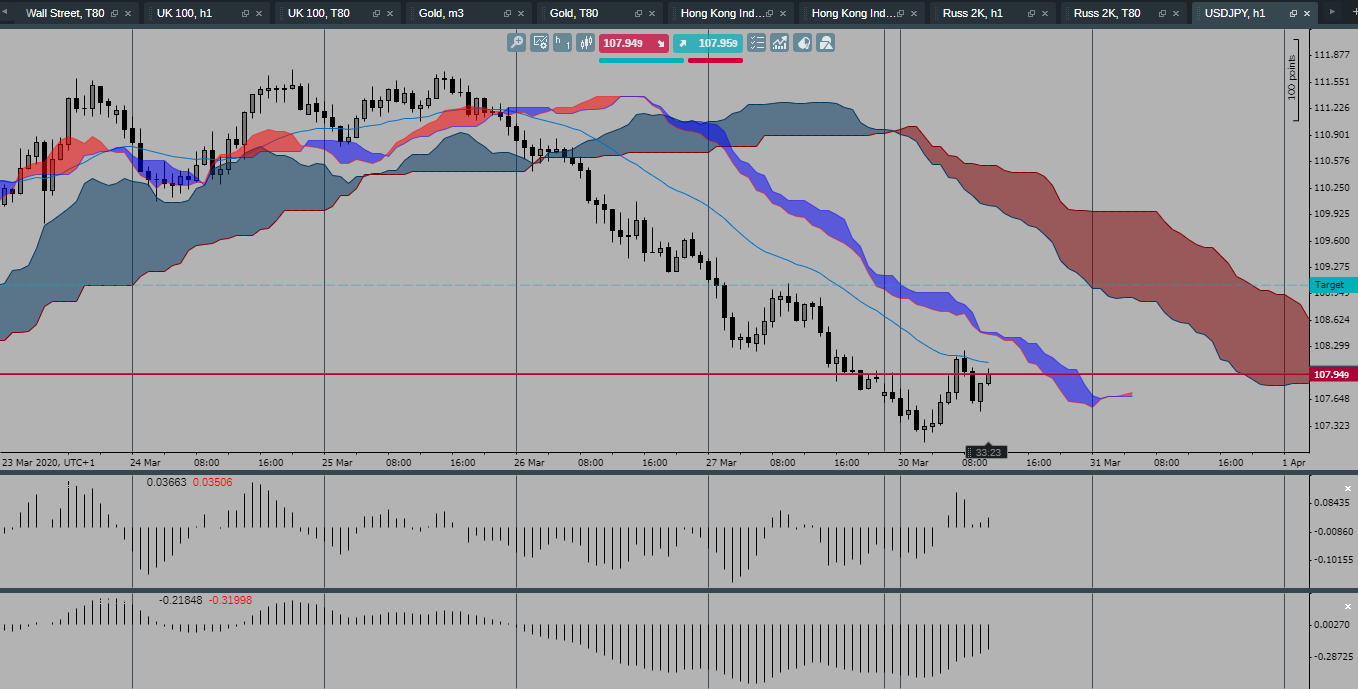Close the Gold, m3 tab
The height and width of the screenshot is (689, 1358).
(x=523, y=14)
